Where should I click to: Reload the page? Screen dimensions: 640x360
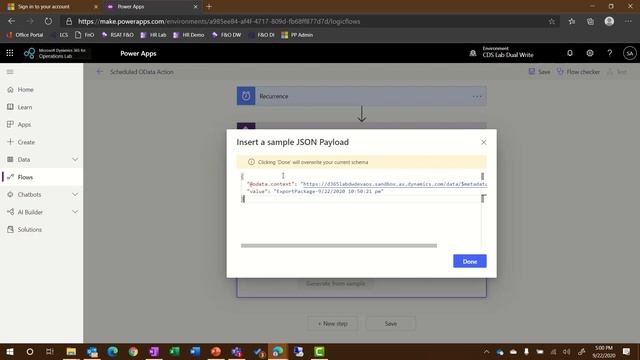click(x=48, y=21)
